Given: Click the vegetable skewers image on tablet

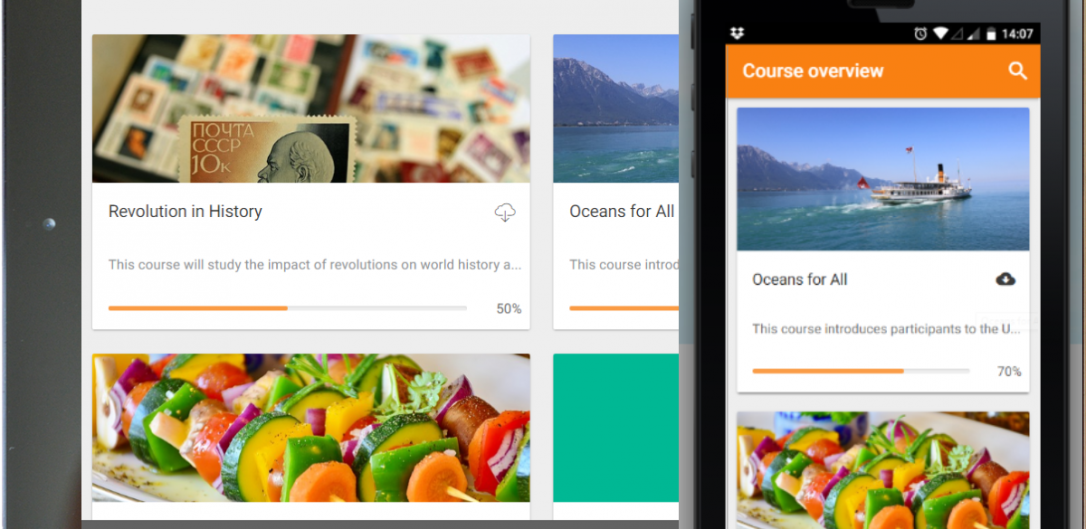Looking at the screenshot, I should pos(311,428).
